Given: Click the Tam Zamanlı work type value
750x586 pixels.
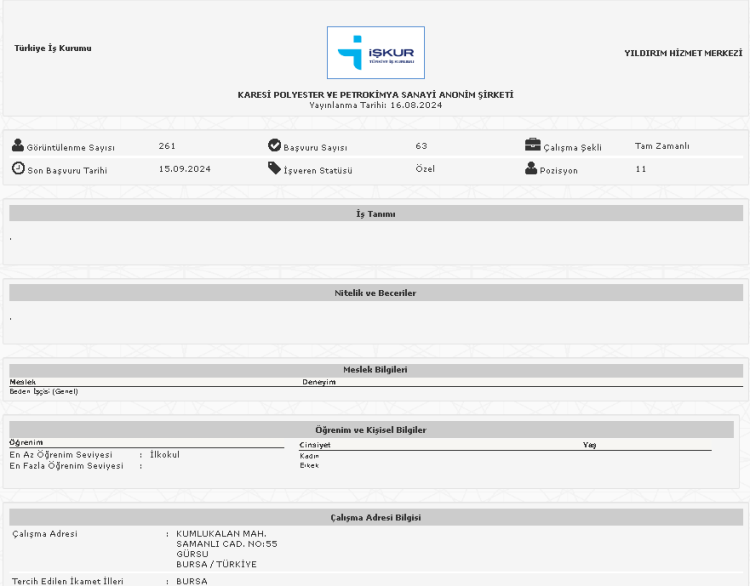Looking at the screenshot, I should tap(662, 146).
